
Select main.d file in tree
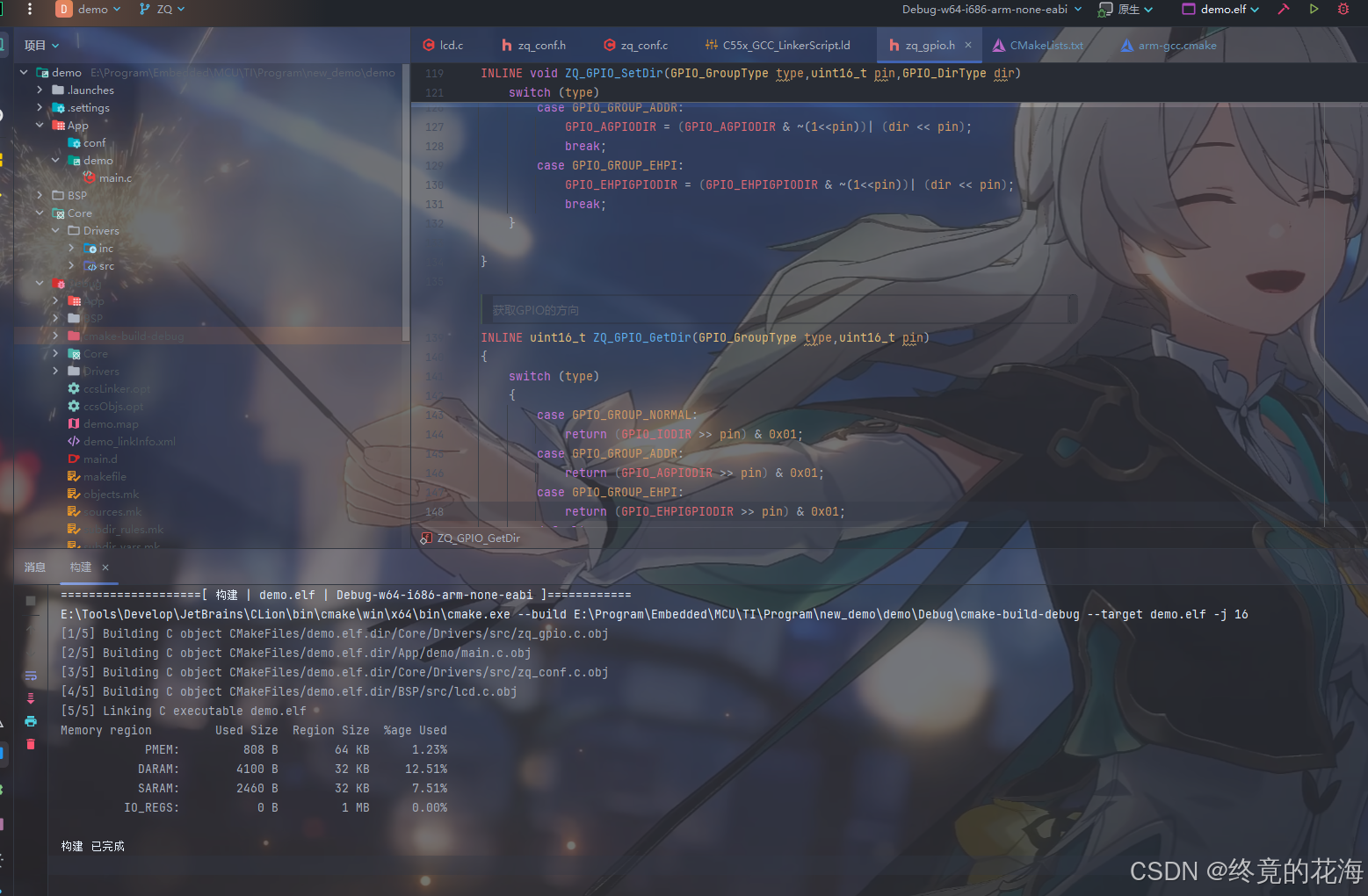coord(92,459)
